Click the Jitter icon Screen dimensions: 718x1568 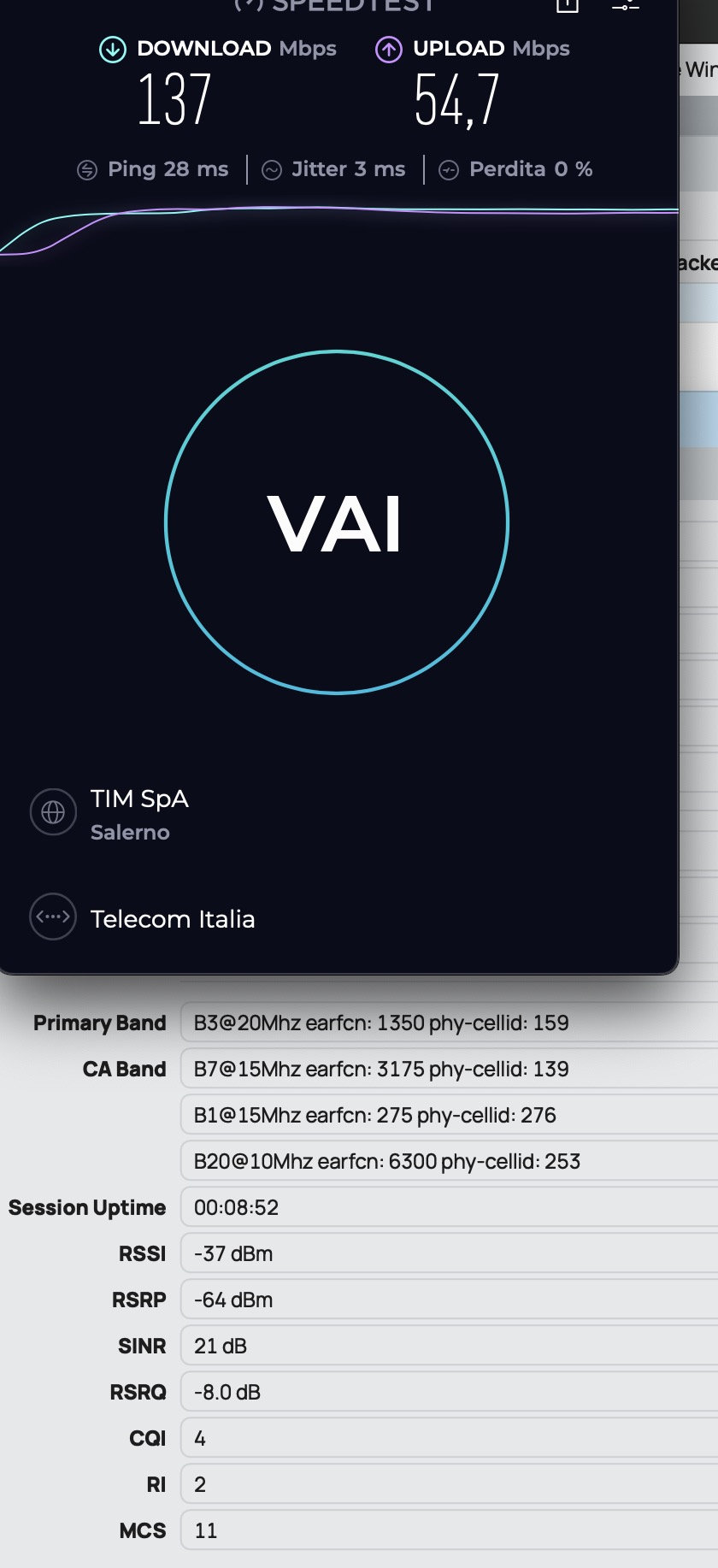(272, 170)
